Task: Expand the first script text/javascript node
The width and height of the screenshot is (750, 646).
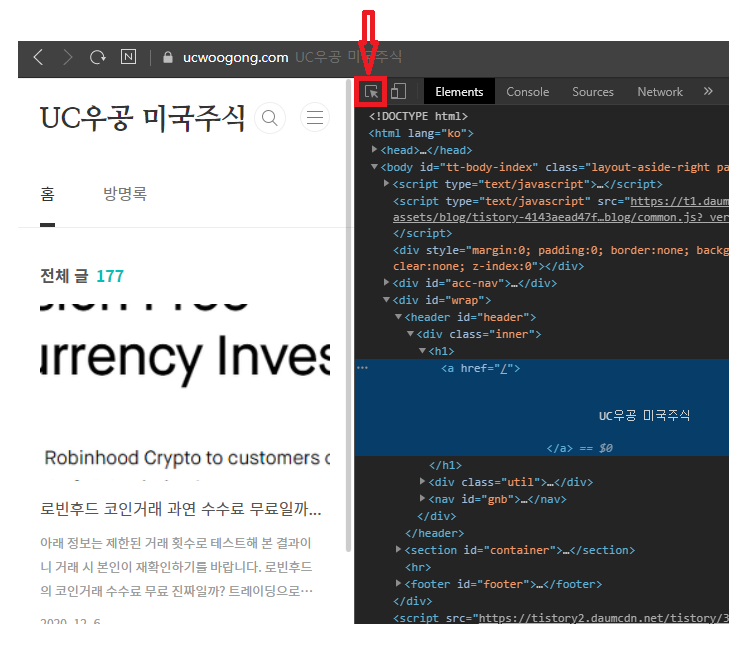Action: point(386,184)
